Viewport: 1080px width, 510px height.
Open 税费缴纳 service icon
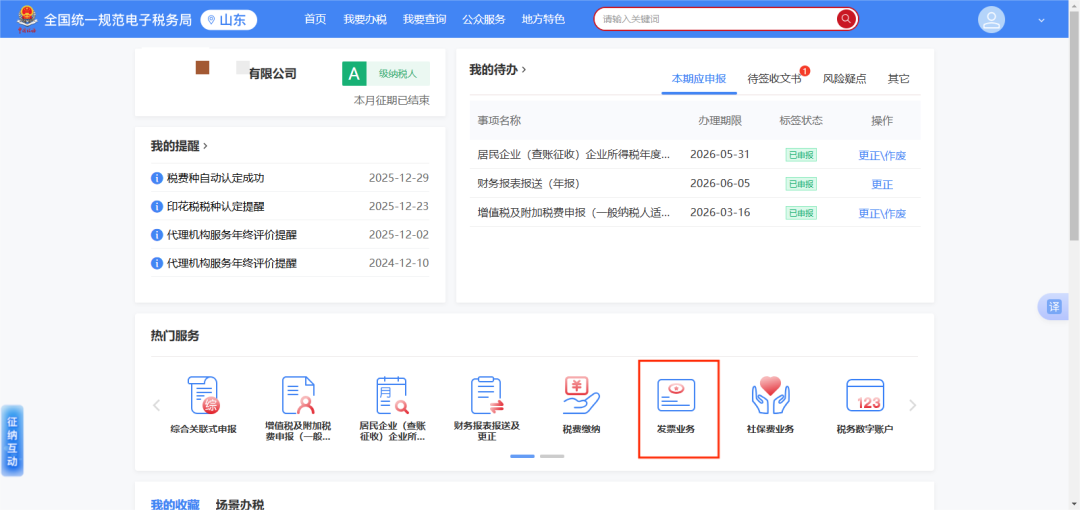[581, 398]
